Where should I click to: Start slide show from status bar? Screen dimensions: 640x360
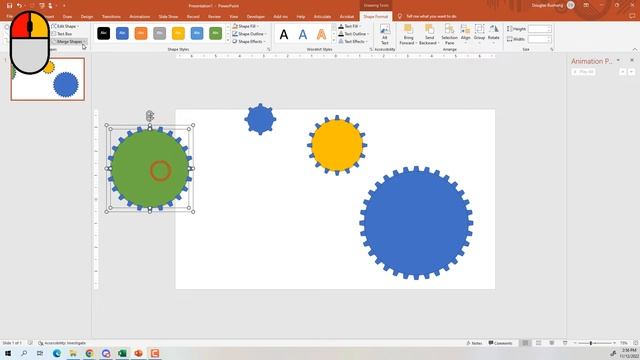click(565, 343)
